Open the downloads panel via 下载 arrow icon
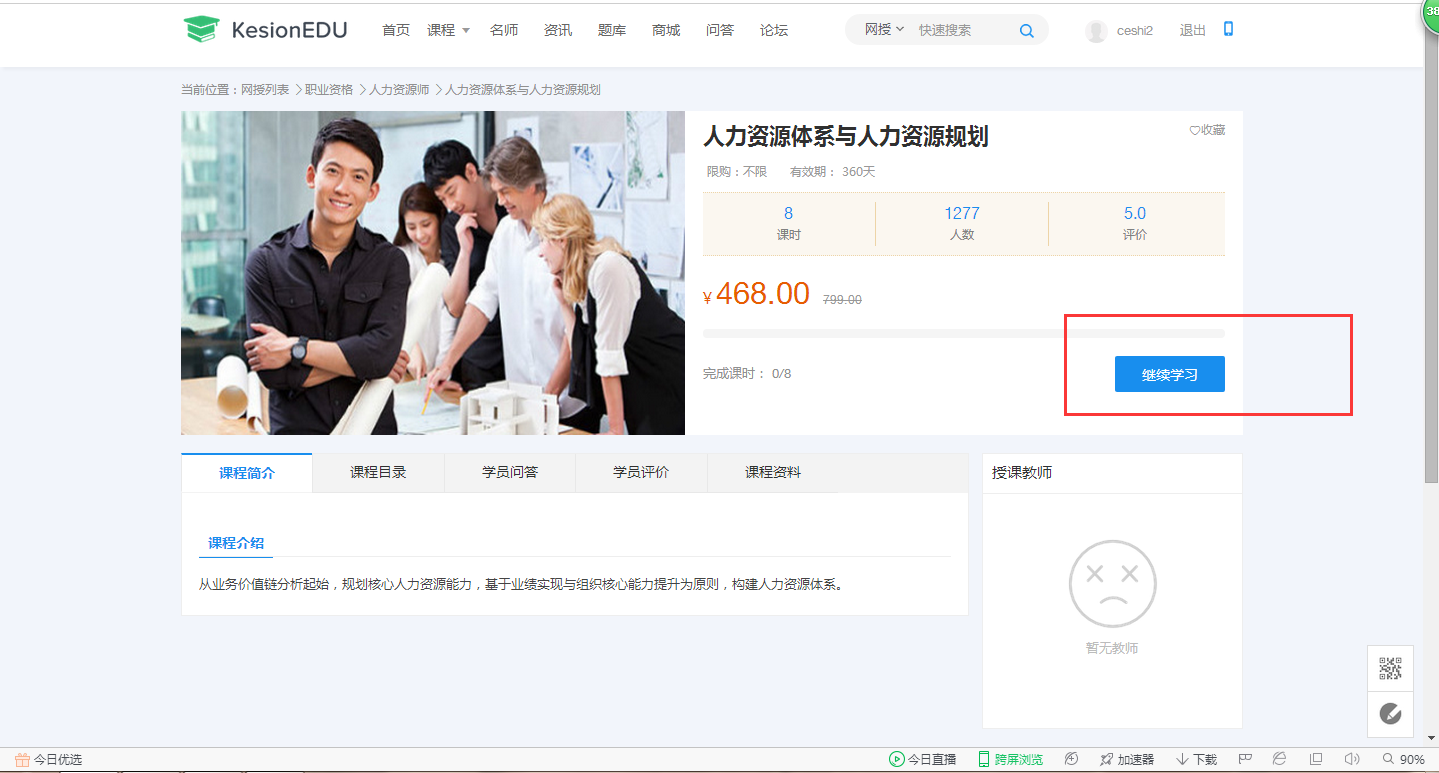This screenshot has height=773, width=1439. click(x=1195, y=759)
